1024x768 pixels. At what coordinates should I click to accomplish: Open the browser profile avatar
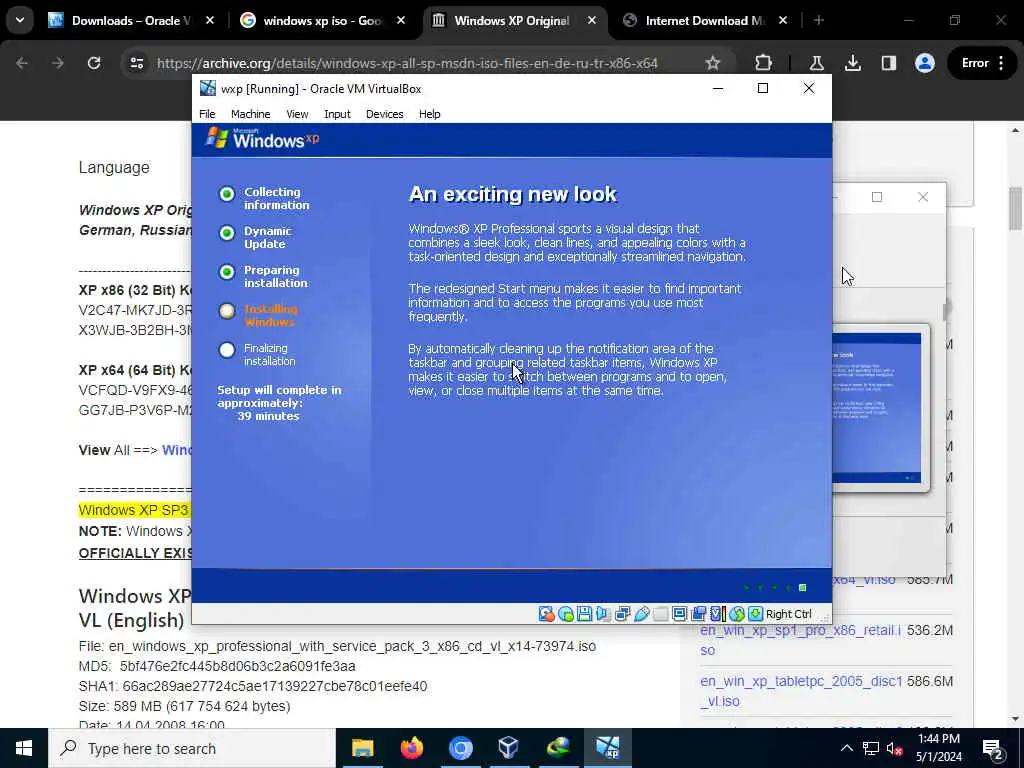tap(925, 63)
